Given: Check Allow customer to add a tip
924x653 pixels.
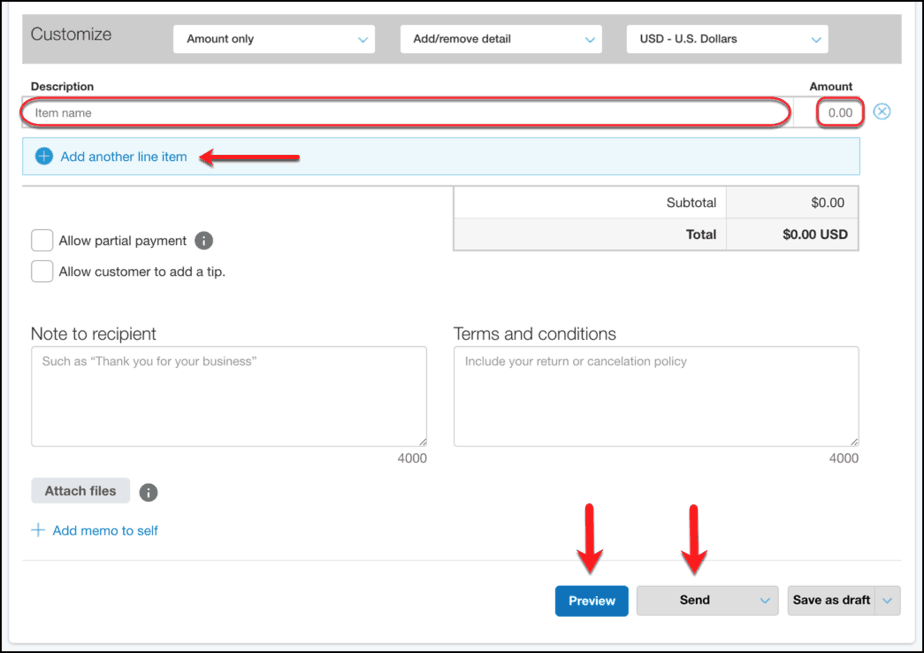Looking at the screenshot, I should 41,271.
